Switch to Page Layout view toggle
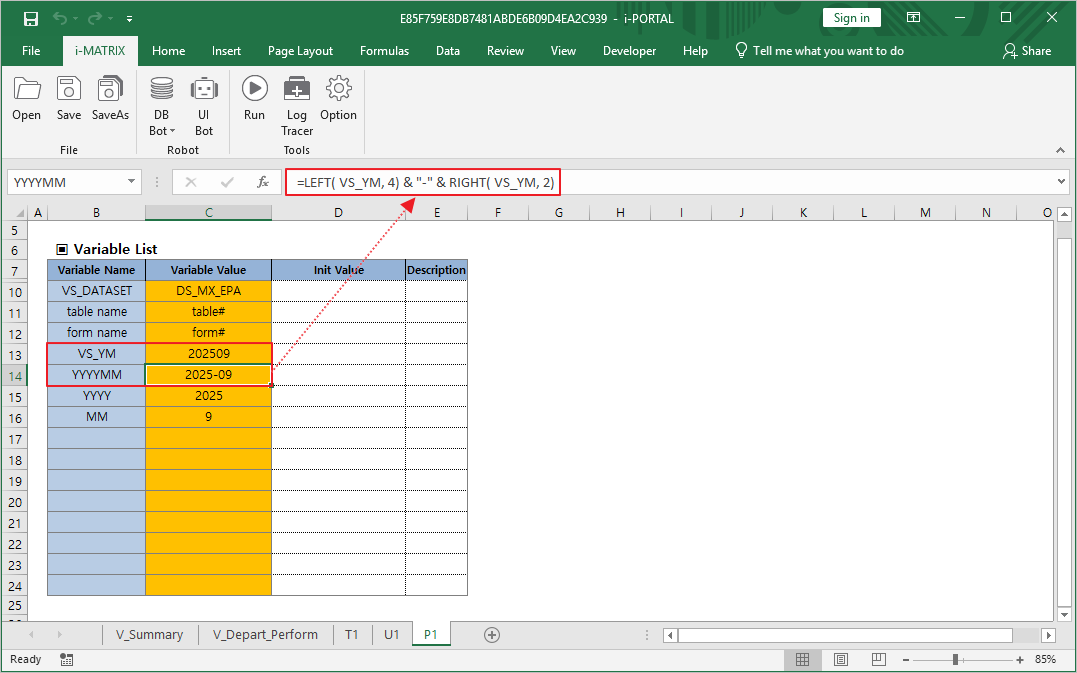 click(x=840, y=659)
